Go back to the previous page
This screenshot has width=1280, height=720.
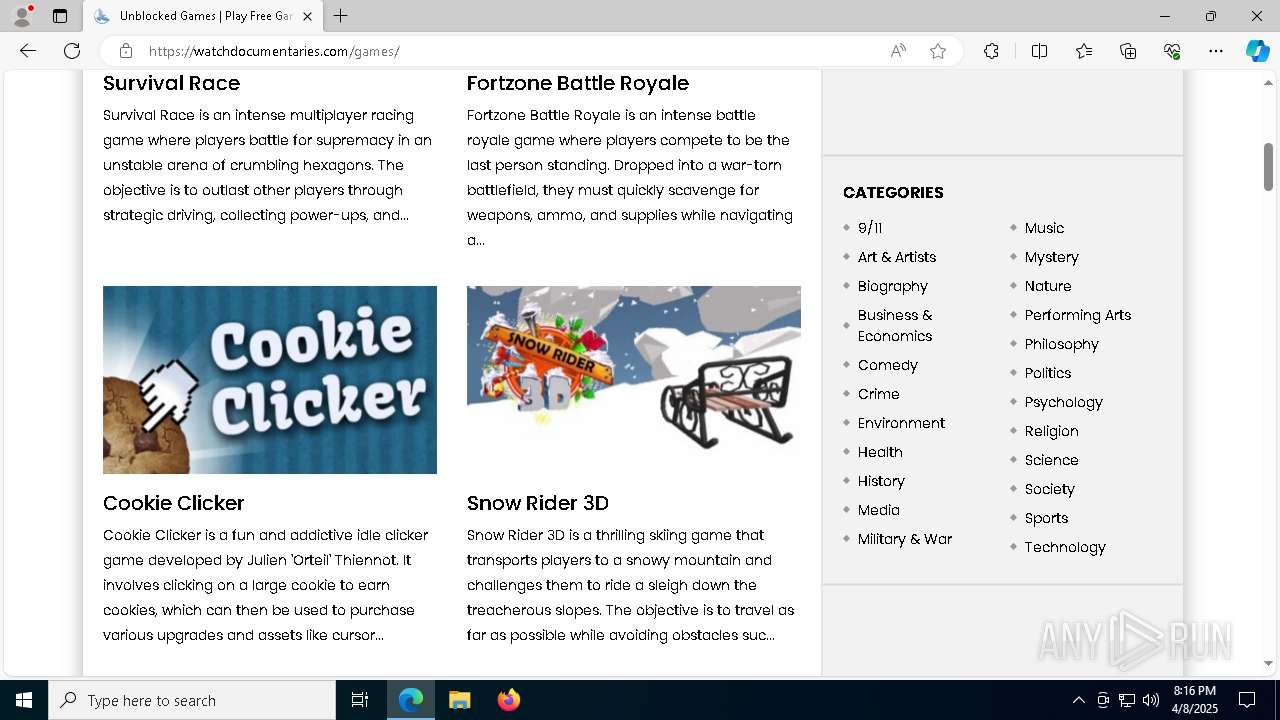pyautogui.click(x=28, y=51)
